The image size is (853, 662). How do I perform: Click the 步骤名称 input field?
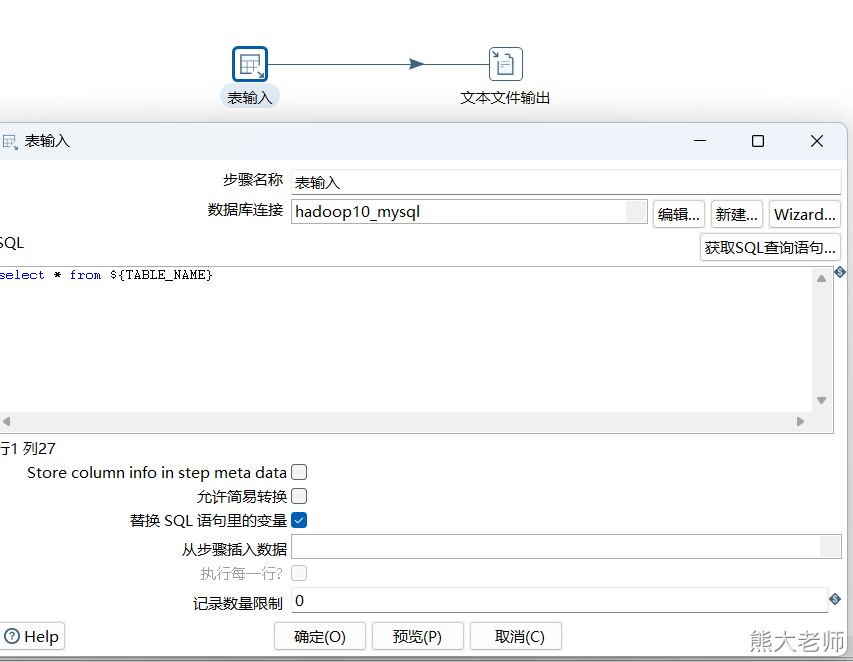click(566, 182)
